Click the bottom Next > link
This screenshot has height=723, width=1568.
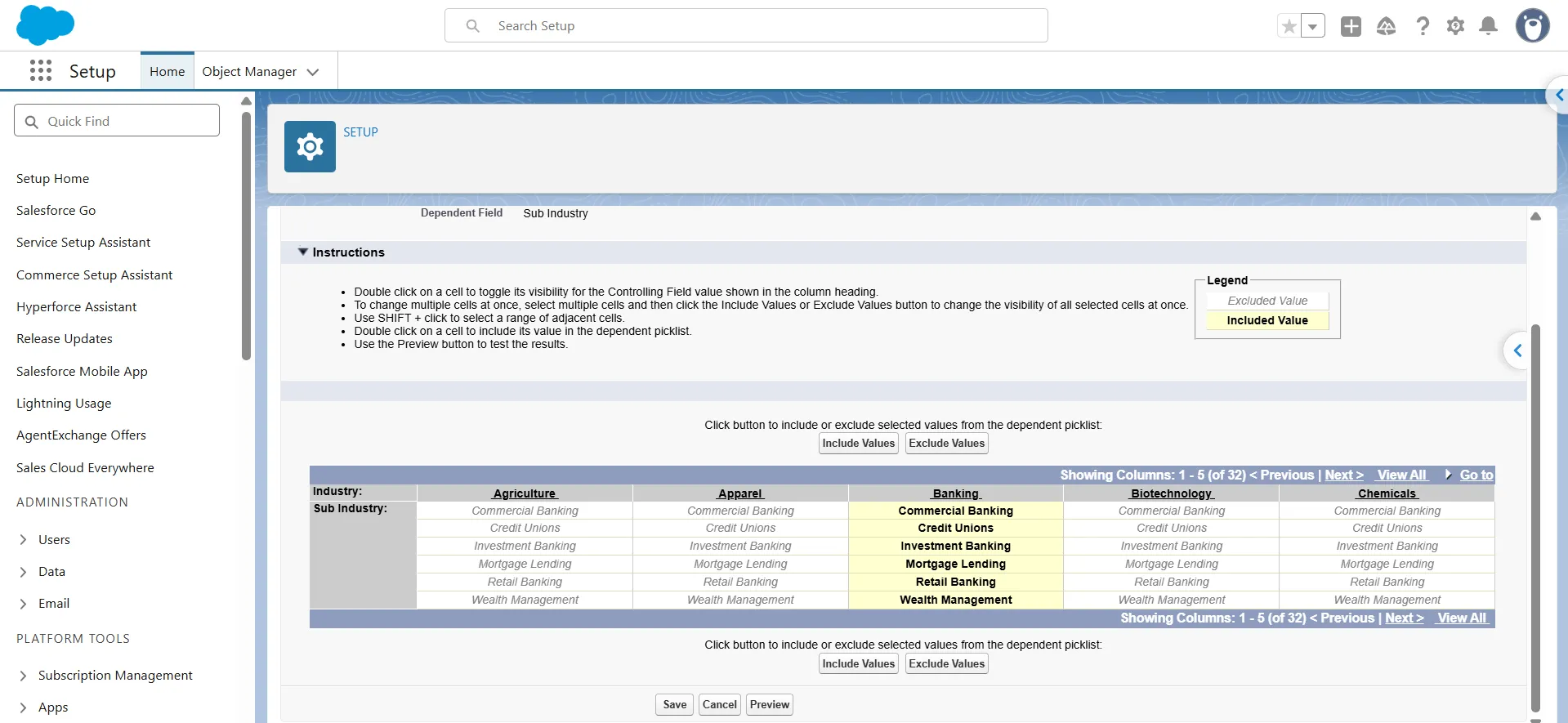(x=1405, y=618)
